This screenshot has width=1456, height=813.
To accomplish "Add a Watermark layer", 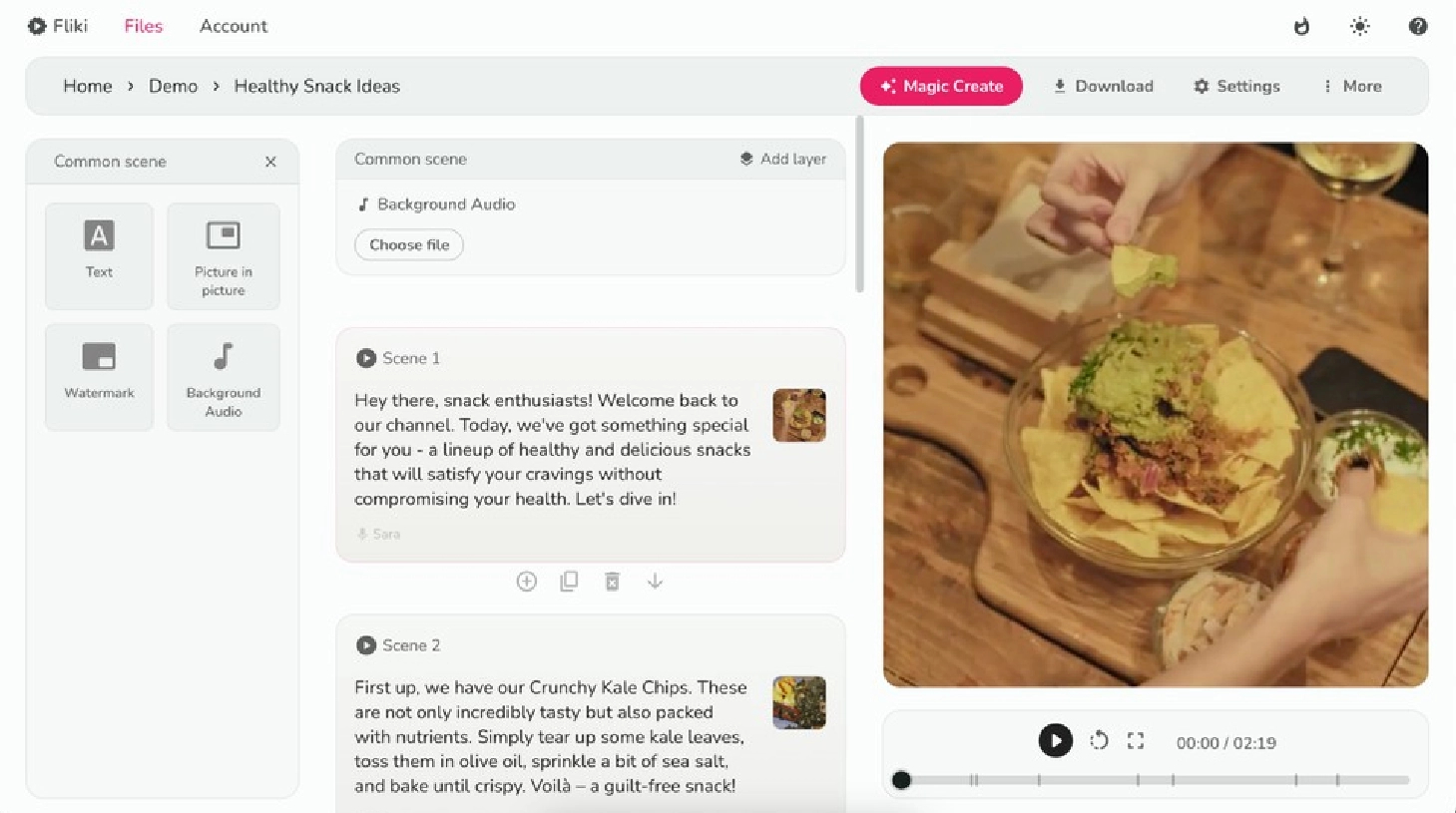I will tap(99, 377).
